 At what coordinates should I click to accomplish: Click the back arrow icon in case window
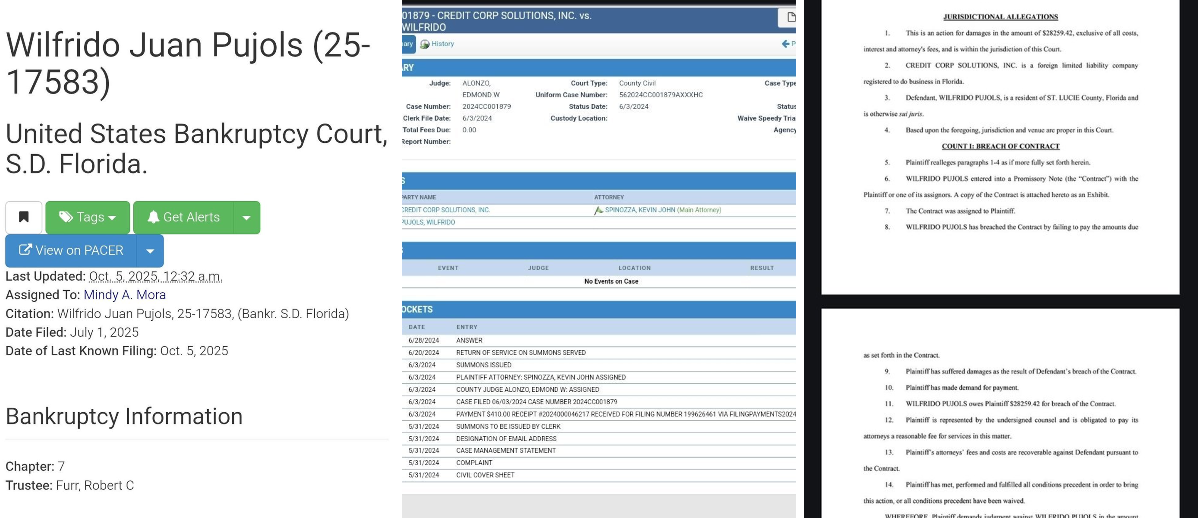click(786, 44)
